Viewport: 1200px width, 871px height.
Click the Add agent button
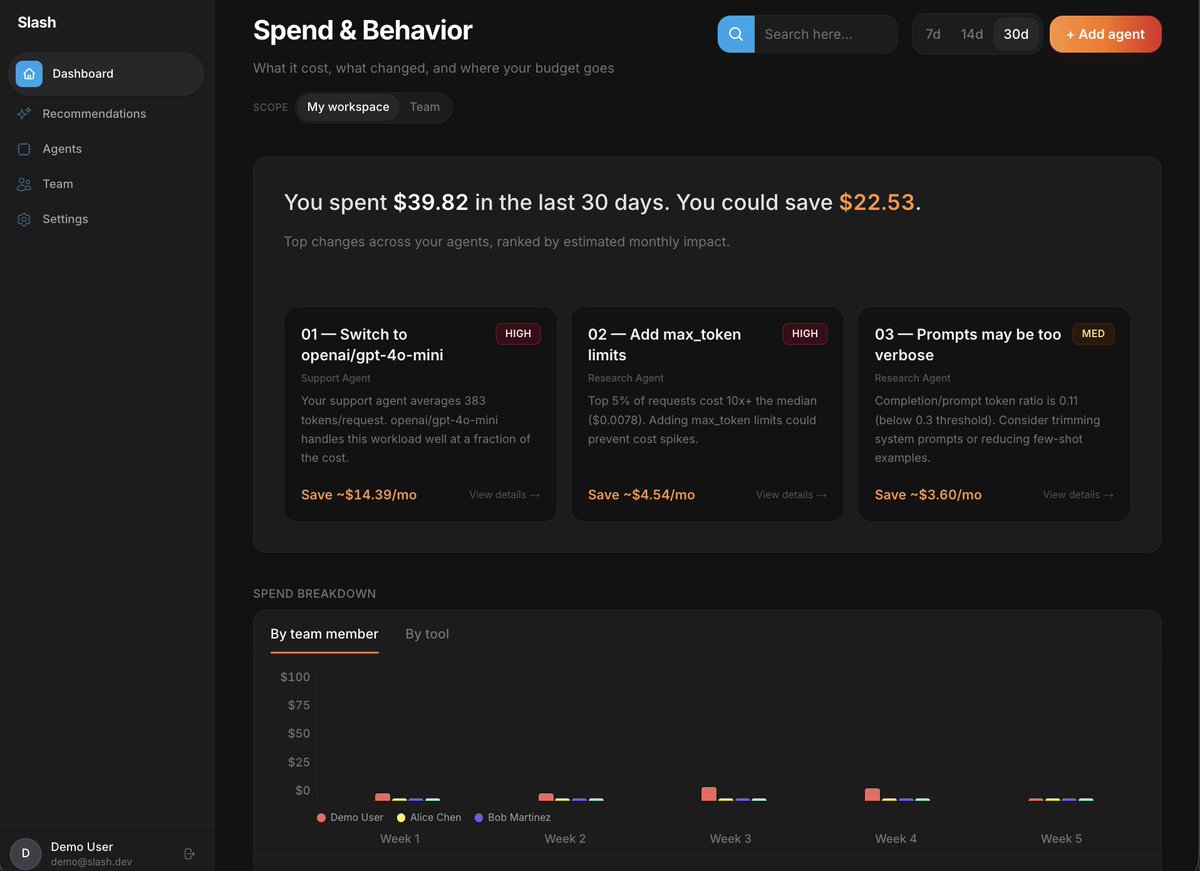click(1105, 34)
